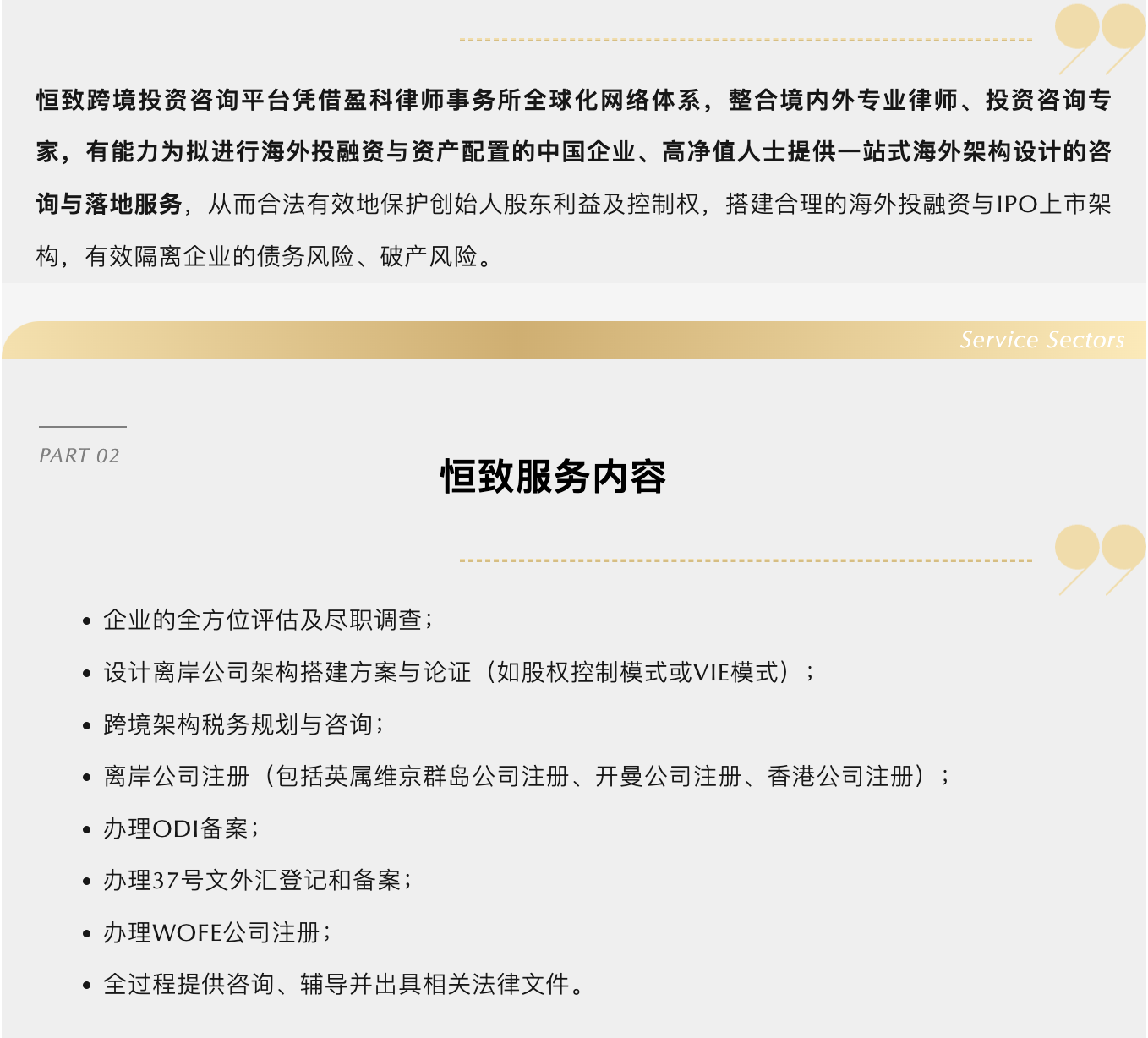1148x1038 pixels.
Task: Click the bullet point beside 跨境架构税务规划与咨询
Action: click(x=87, y=724)
